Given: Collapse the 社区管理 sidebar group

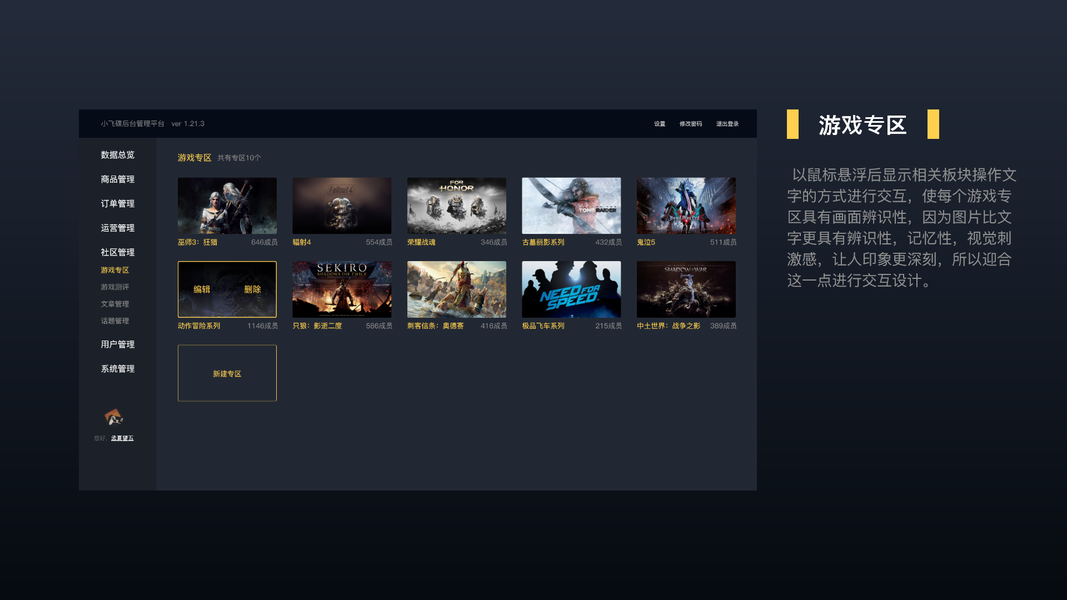Looking at the screenshot, I should [118, 252].
